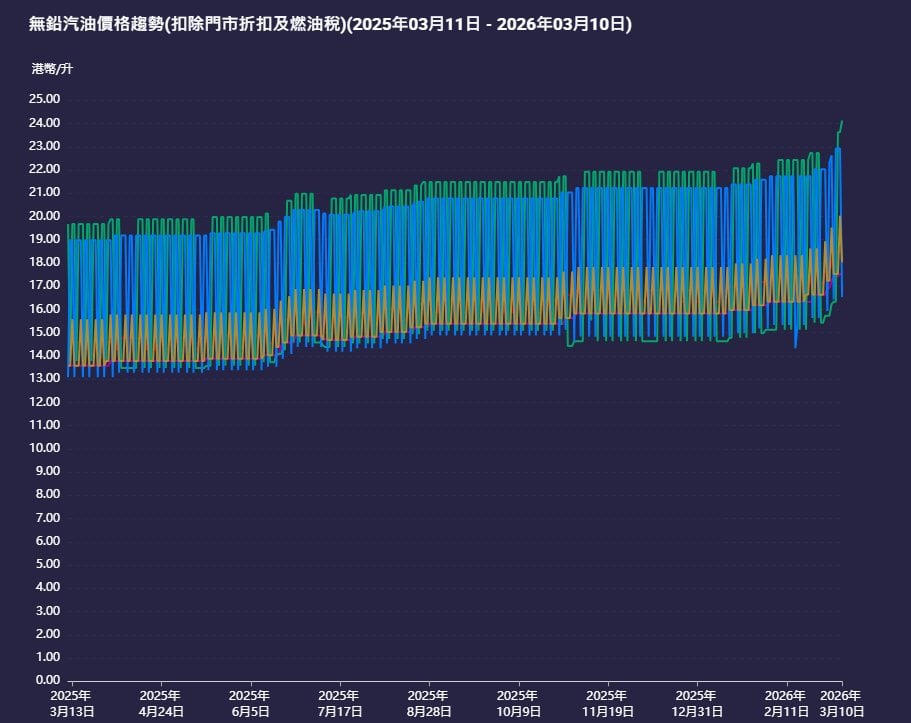Click the 2025年 8月28日 axis date
The image size is (911, 723).
pos(428,703)
